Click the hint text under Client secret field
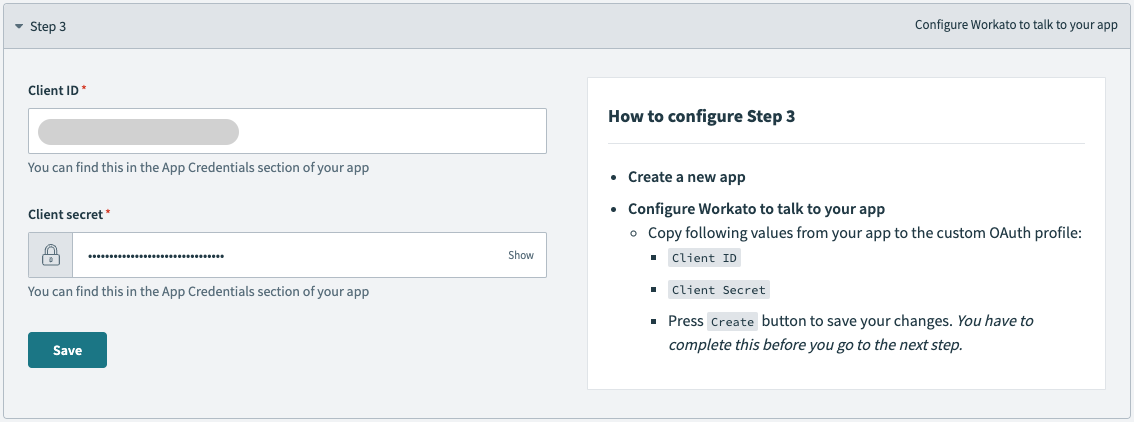 point(198,292)
